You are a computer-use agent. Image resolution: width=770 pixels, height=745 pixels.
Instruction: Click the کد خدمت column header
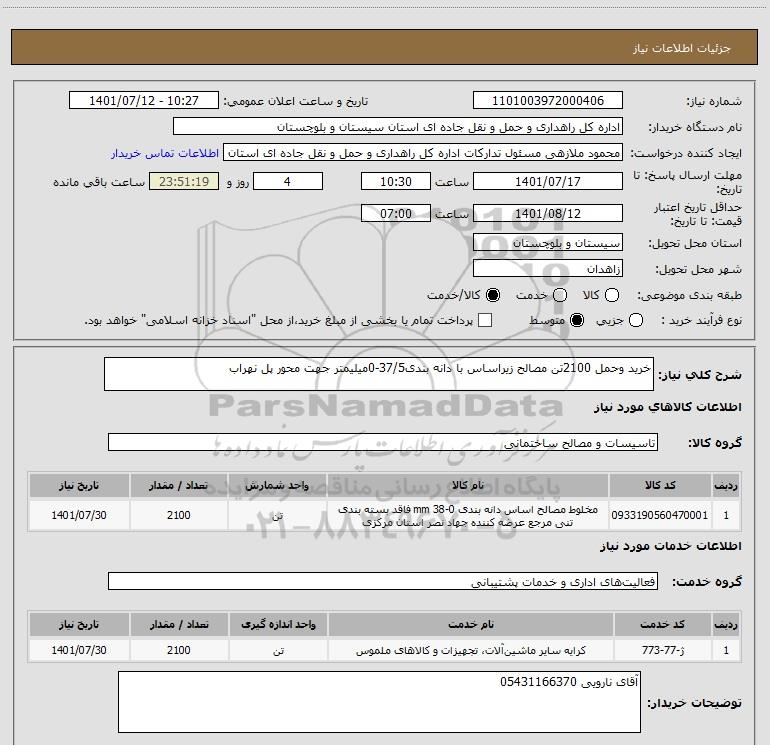[x=663, y=624]
